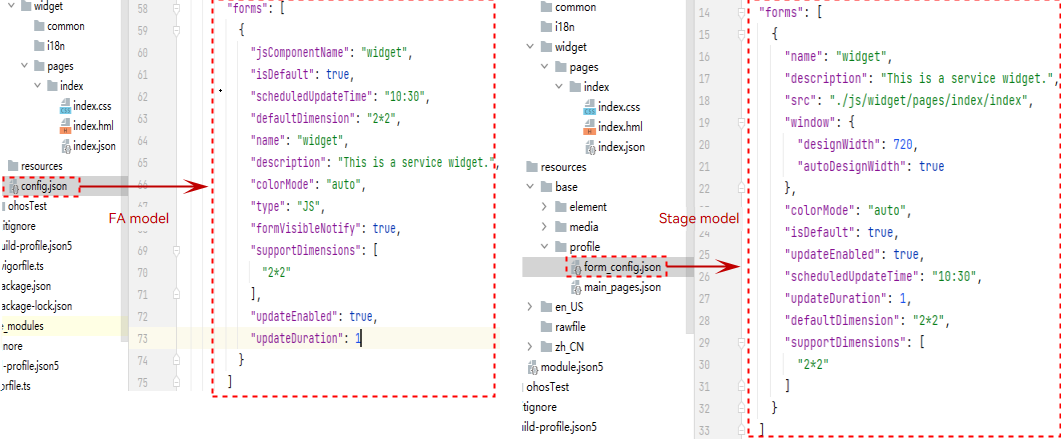Select ackage-lock.json in the FA model tree
The width and height of the screenshot is (1061, 445).
coord(36,306)
